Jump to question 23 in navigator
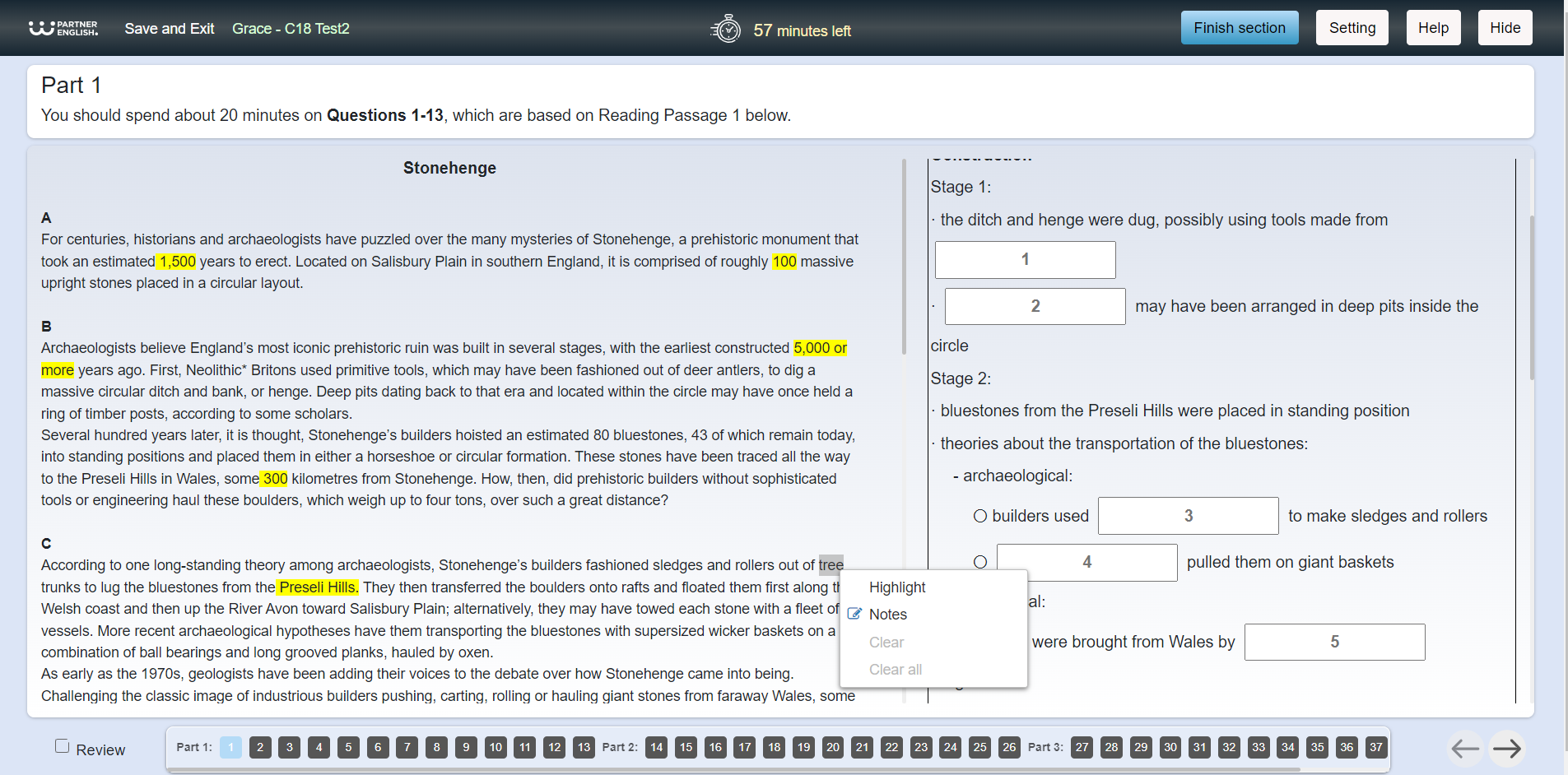The width and height of the screenshot is (1568, 775). [x=921, y=747]
